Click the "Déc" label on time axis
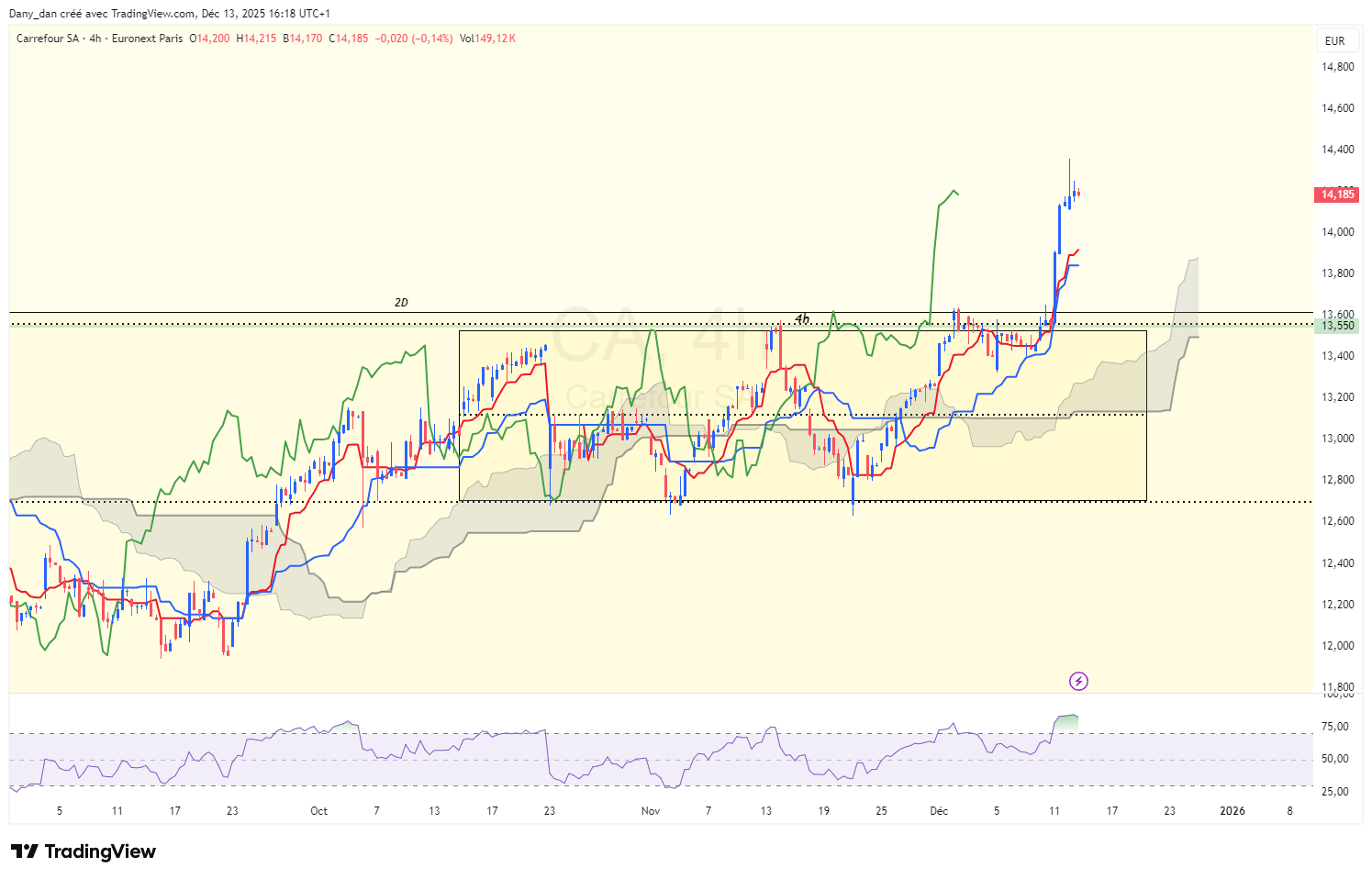1372x879 pixels. pos(938,811)
